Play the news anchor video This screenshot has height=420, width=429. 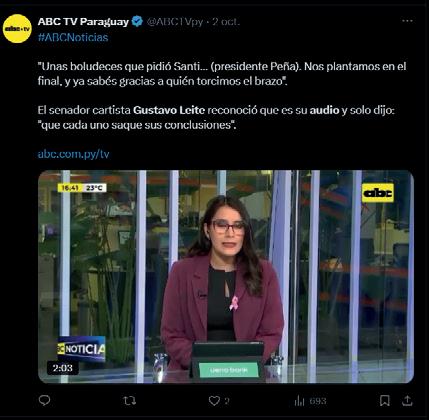226,277
